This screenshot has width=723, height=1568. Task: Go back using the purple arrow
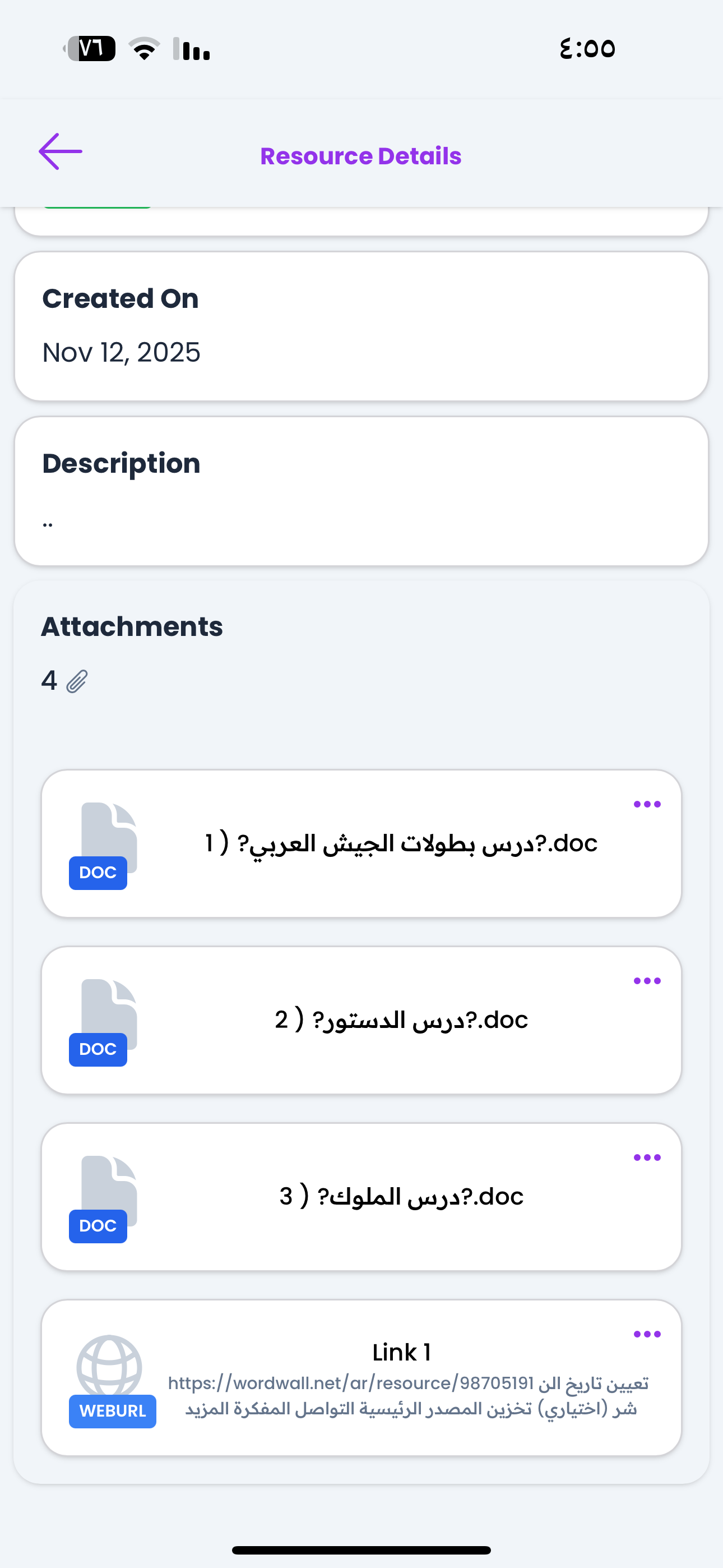point(61,151)
